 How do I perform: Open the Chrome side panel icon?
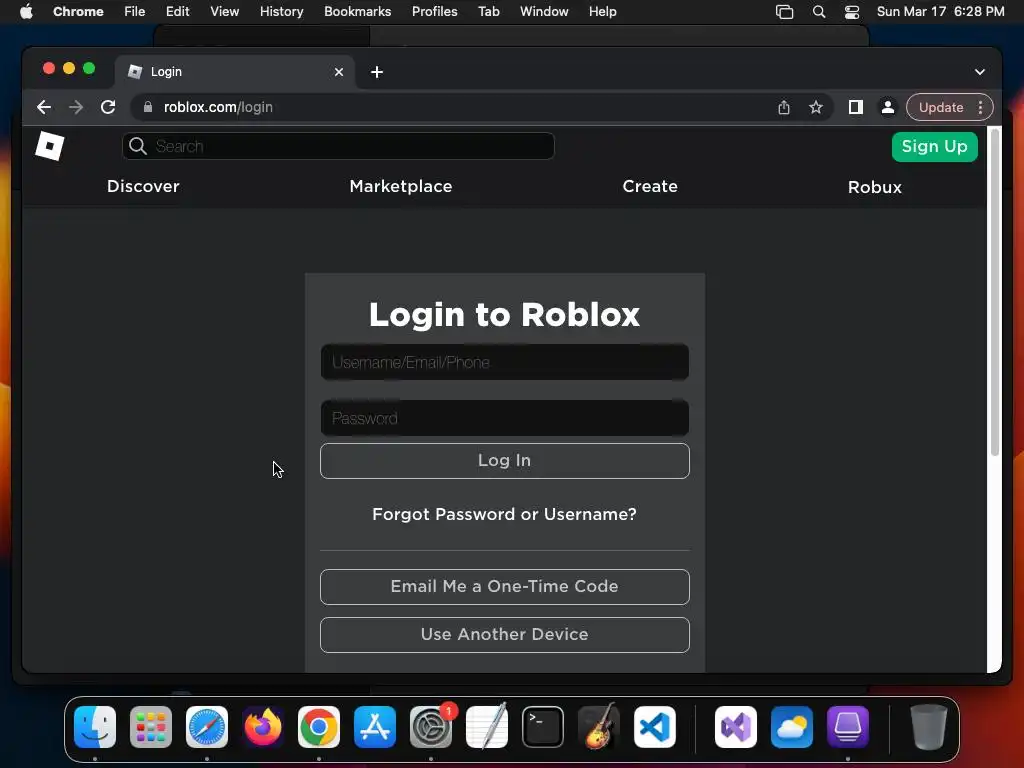click(x=856, y=107)
